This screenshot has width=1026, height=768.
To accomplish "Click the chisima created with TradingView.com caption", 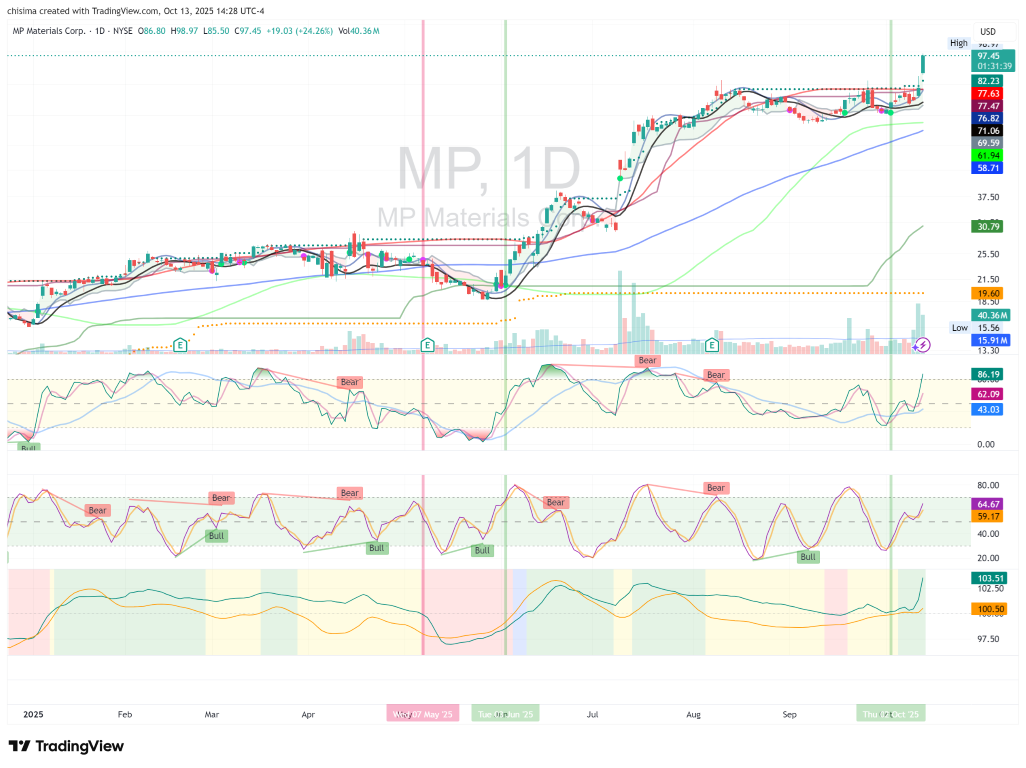I will [x=136, y=11].
